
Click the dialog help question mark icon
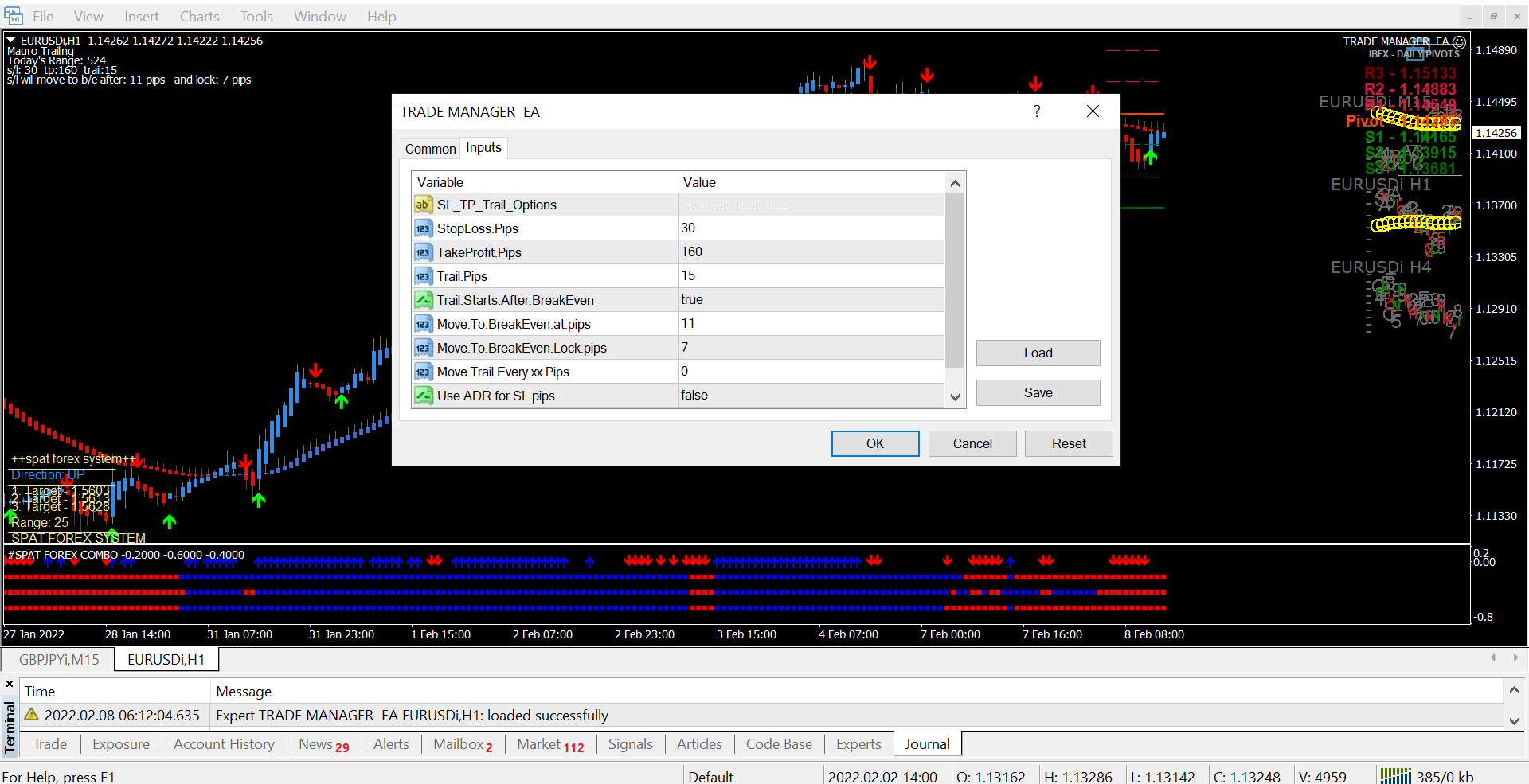pyautogui.click(x=1037, y=111)
